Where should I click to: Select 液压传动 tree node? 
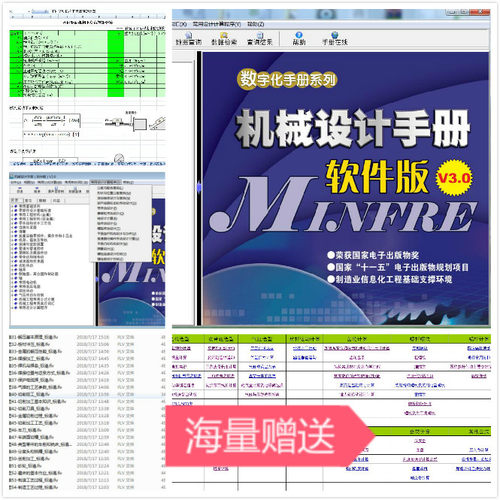pos(26,291)
